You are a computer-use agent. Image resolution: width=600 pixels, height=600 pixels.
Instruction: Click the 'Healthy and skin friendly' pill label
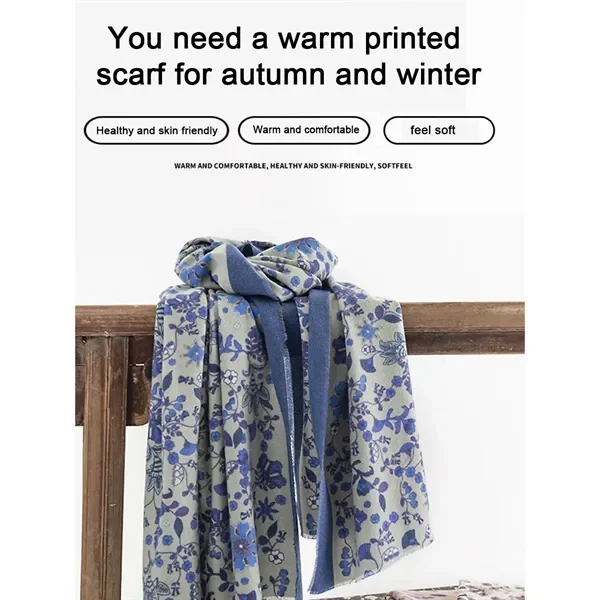156,130
